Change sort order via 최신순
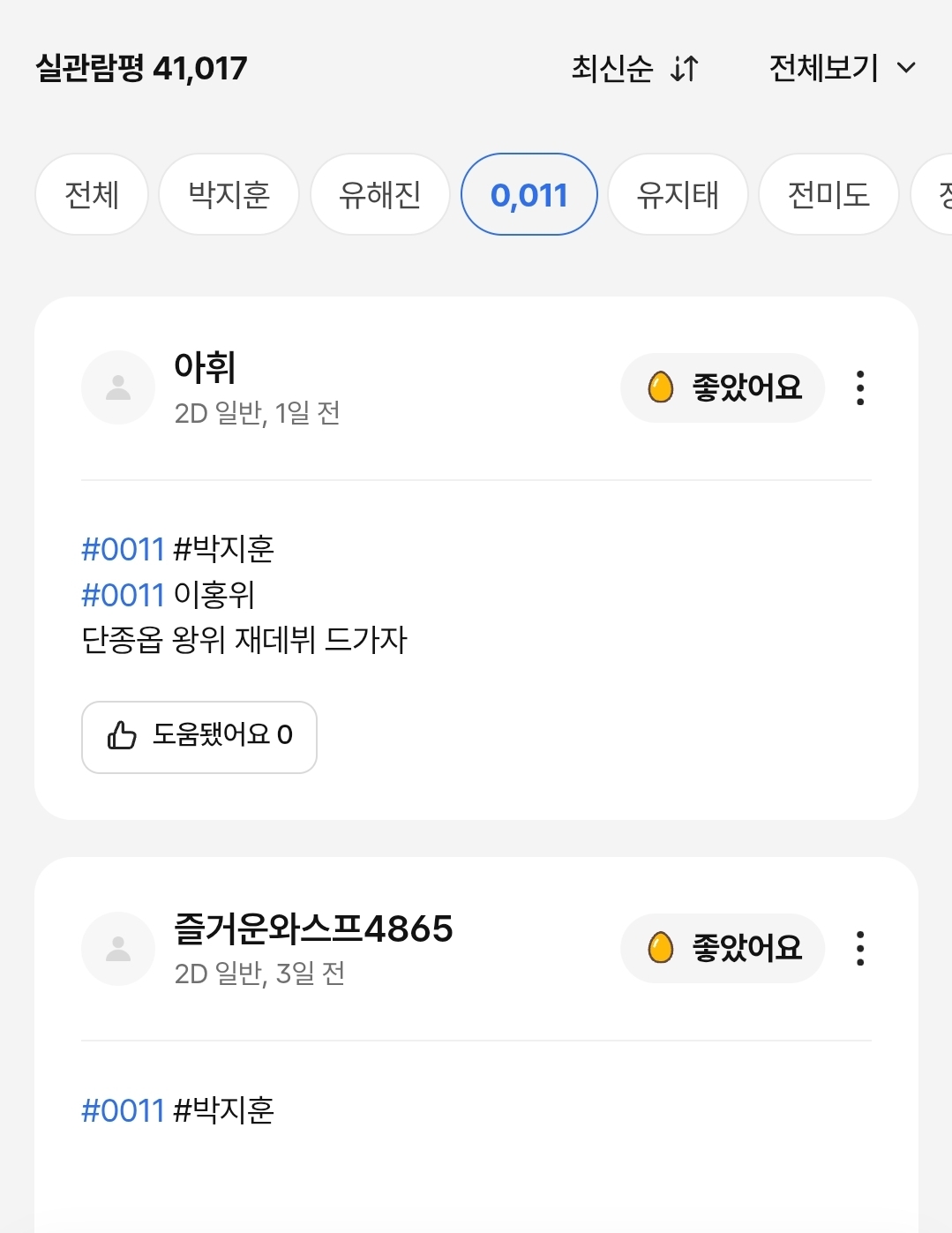The image size is (952, 1233). [612, 68]
